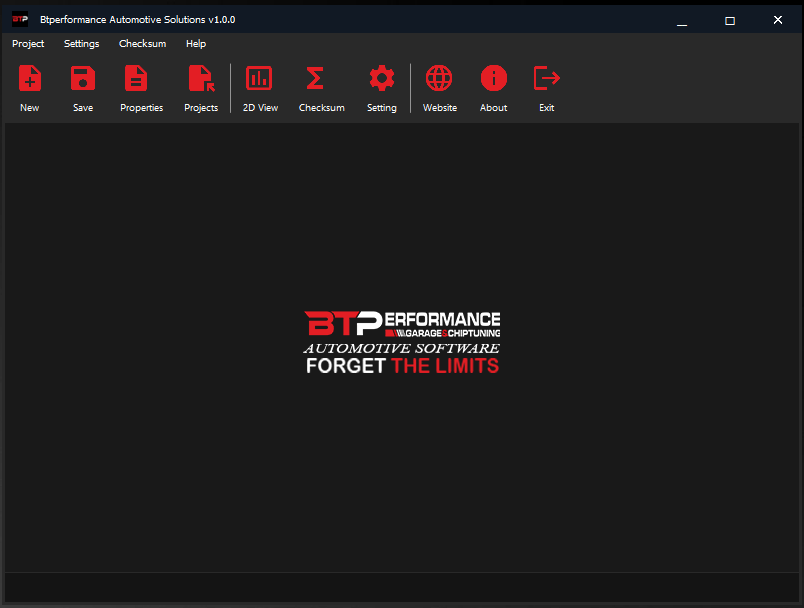This screenshot has height=608, width=804.
Task: Open the Help menu
Action: 196,43
